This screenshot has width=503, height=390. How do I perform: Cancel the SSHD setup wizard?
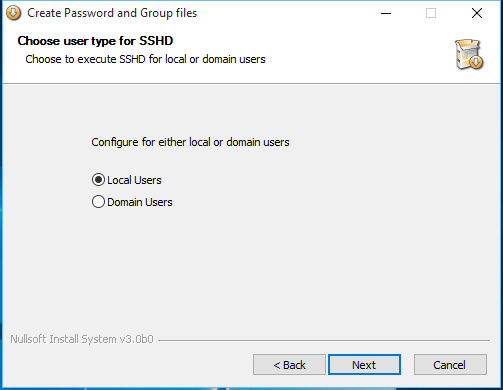coord(450,365)
